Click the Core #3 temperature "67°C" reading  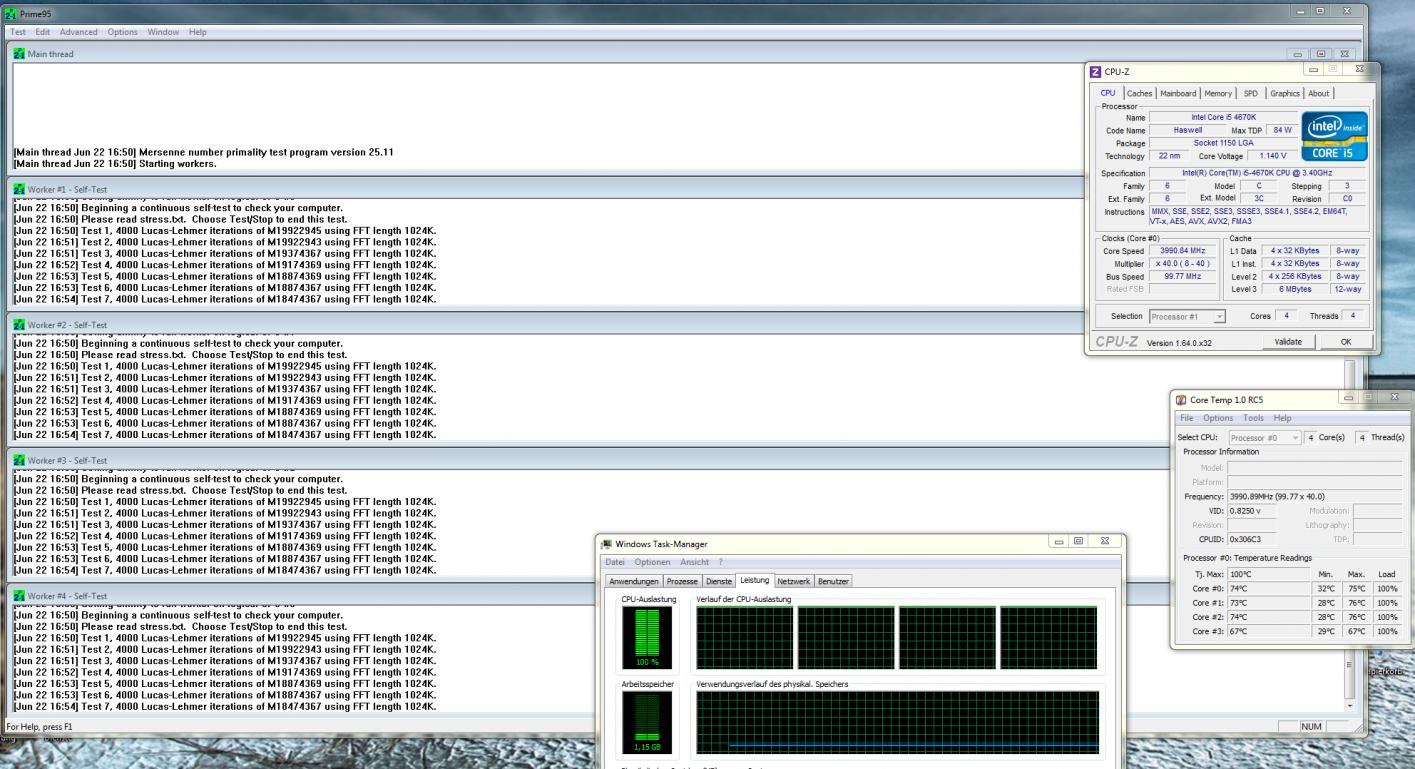tap(1267, 632)
